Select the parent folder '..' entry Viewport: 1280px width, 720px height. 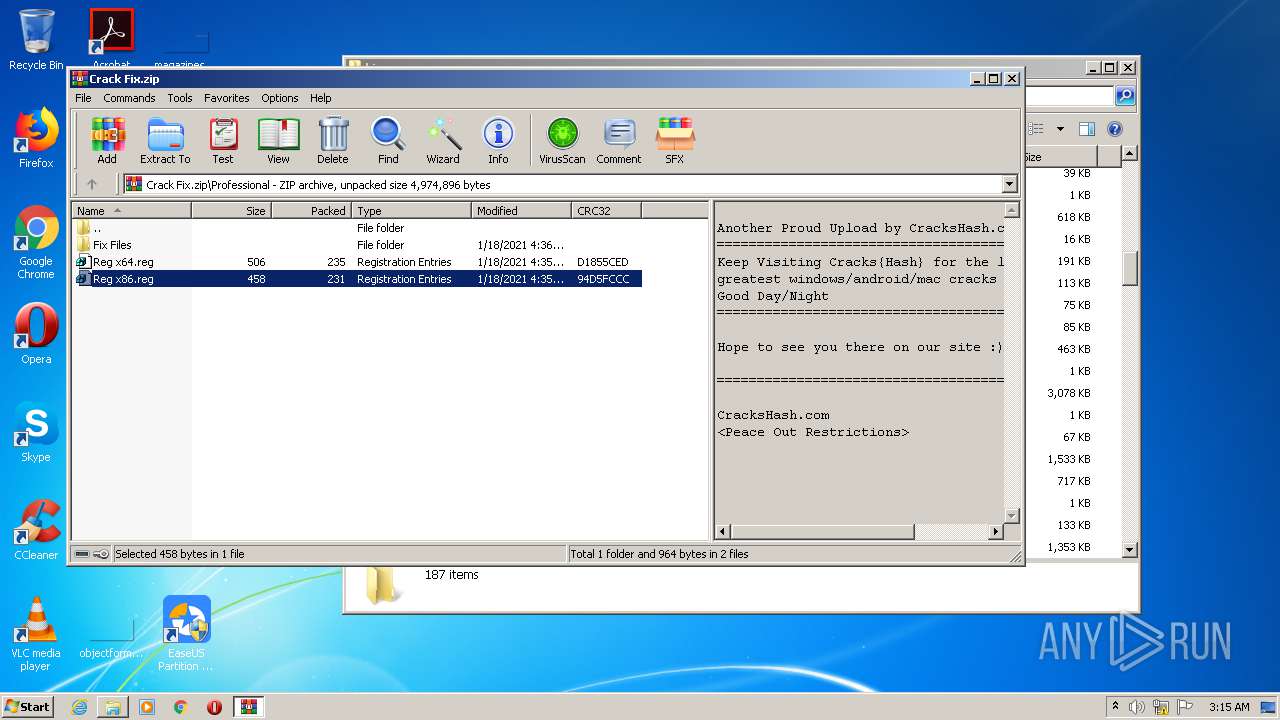[x=357, y=228]
